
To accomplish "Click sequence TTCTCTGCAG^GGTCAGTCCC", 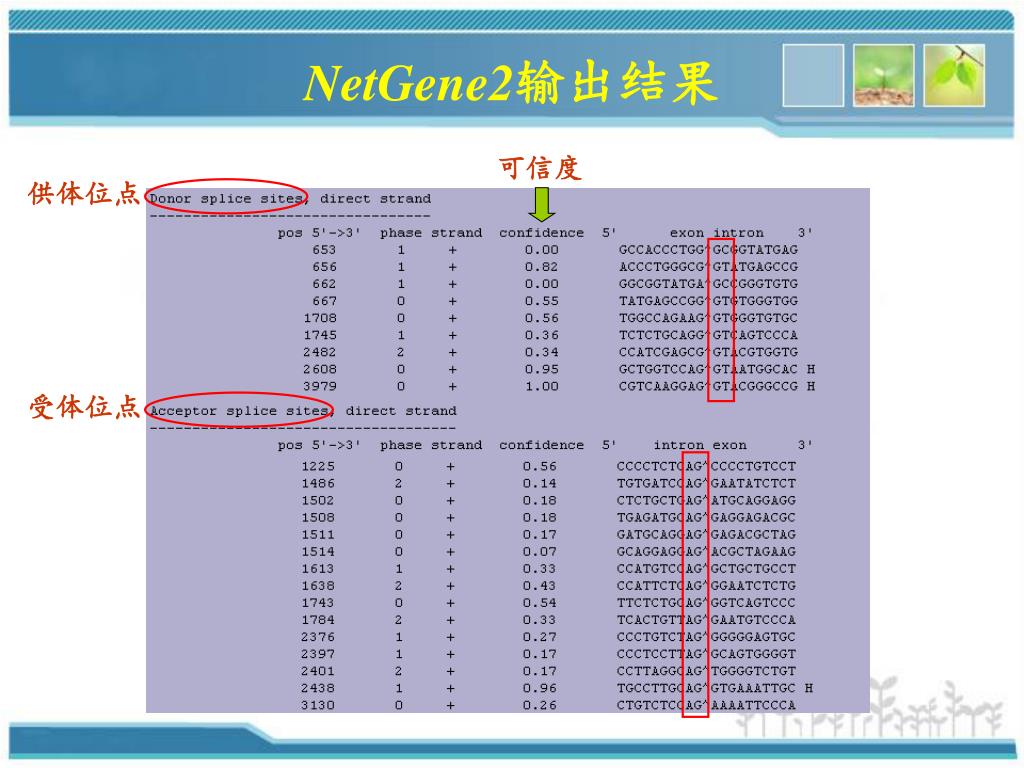I will (706, 603).
